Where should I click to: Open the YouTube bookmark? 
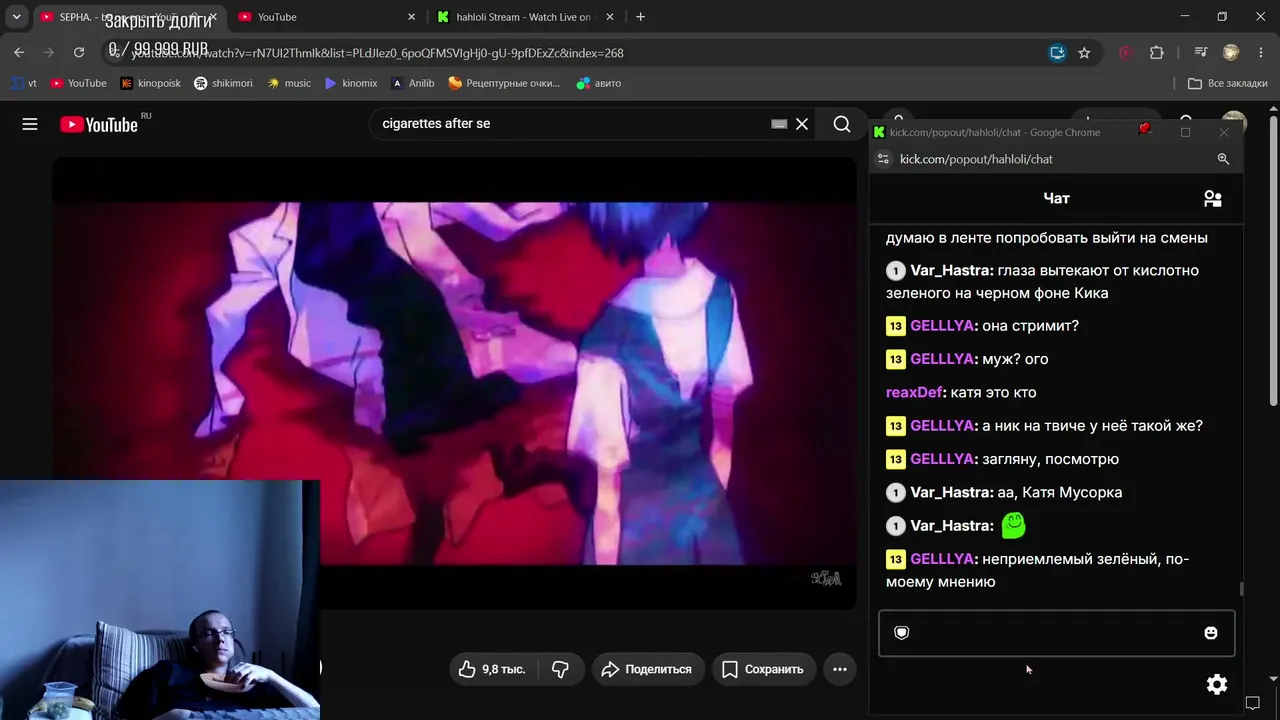[78, 83]
